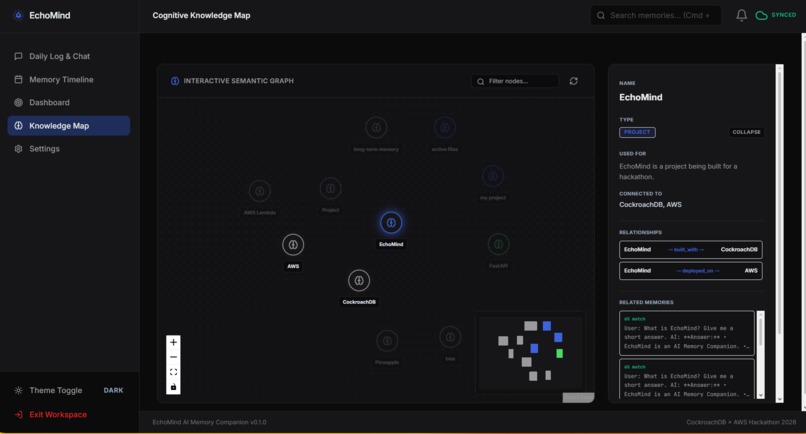The height and width of the screenshot is (434, 806).
Task: Select the FastAPI node
Action: click(499, 244)
